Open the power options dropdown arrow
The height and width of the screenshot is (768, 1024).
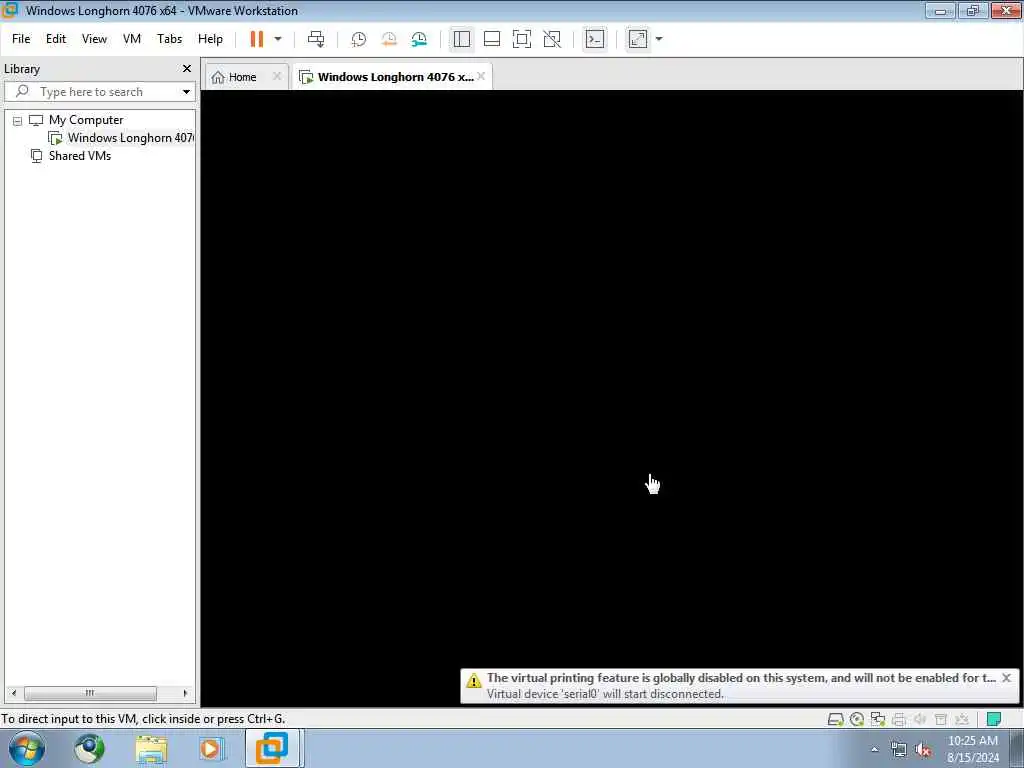click(278, 39)
